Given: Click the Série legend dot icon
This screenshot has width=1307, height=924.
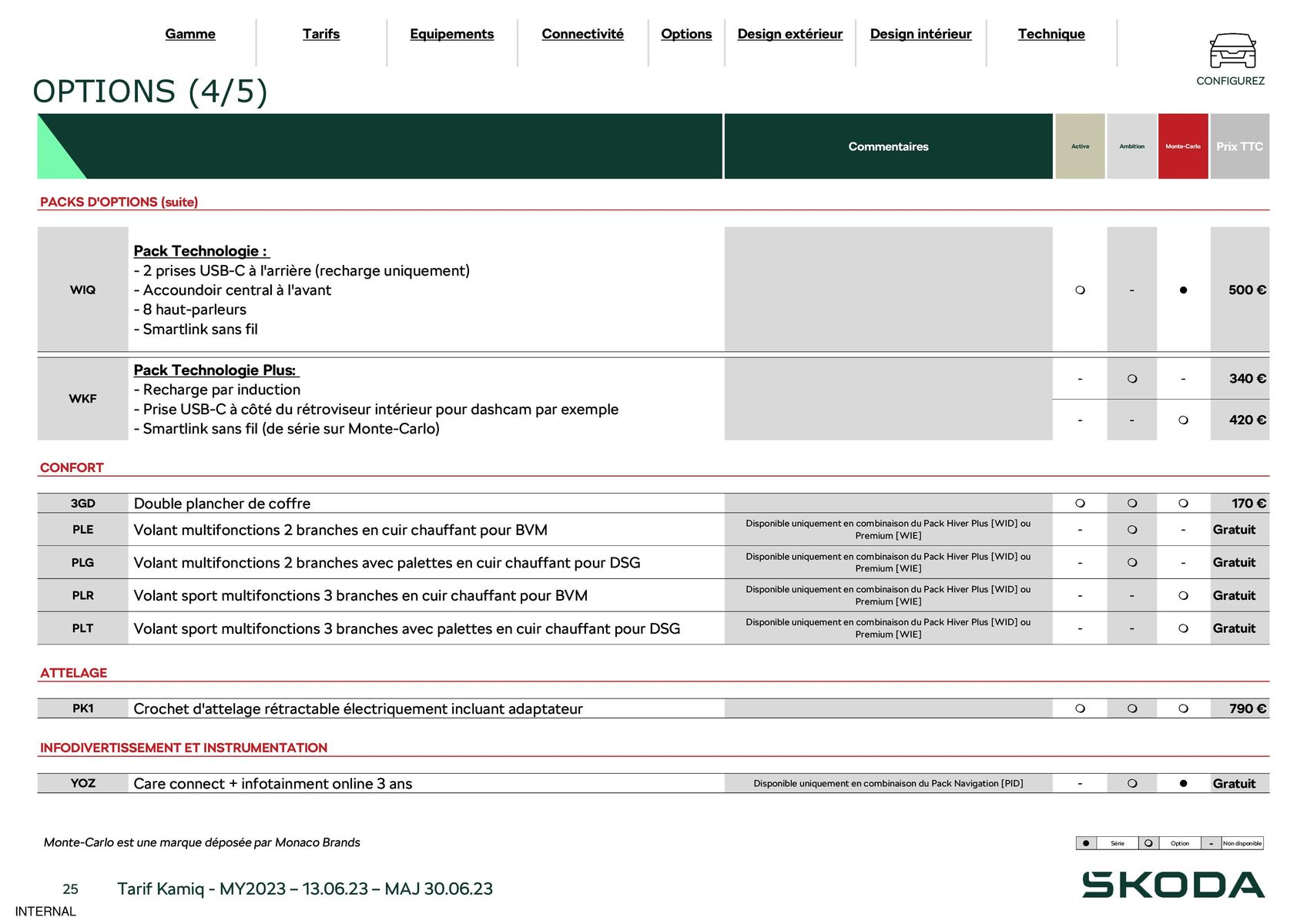Looking at the screenshot, I should (x=1086, y=843).
